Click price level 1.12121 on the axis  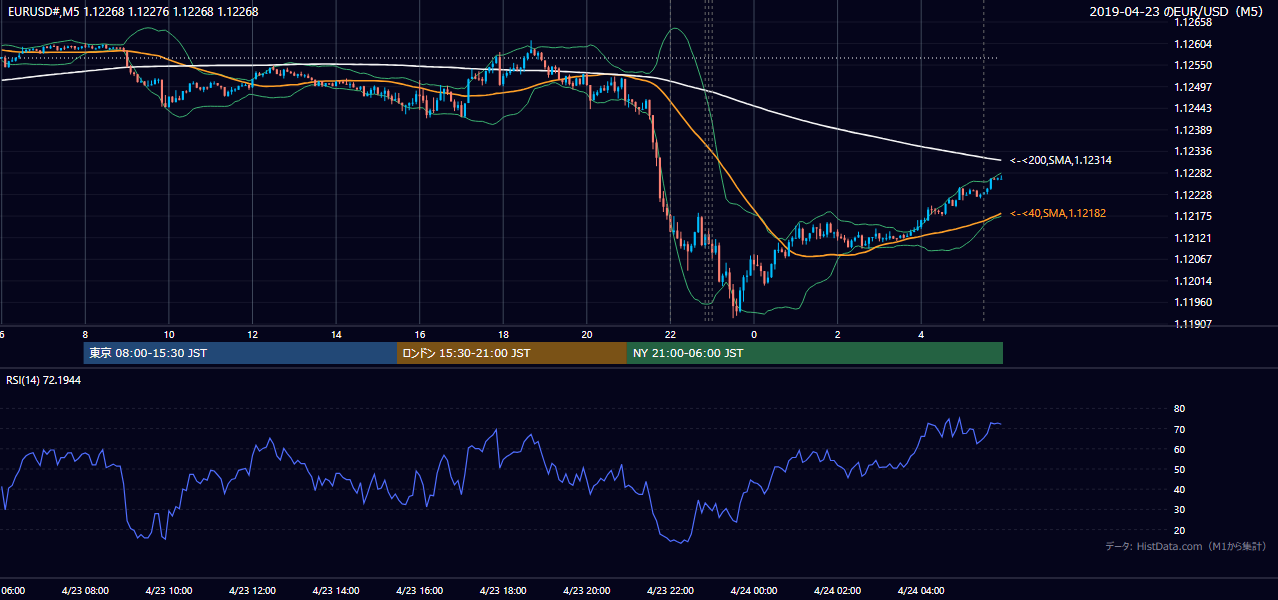(1192, 238)
